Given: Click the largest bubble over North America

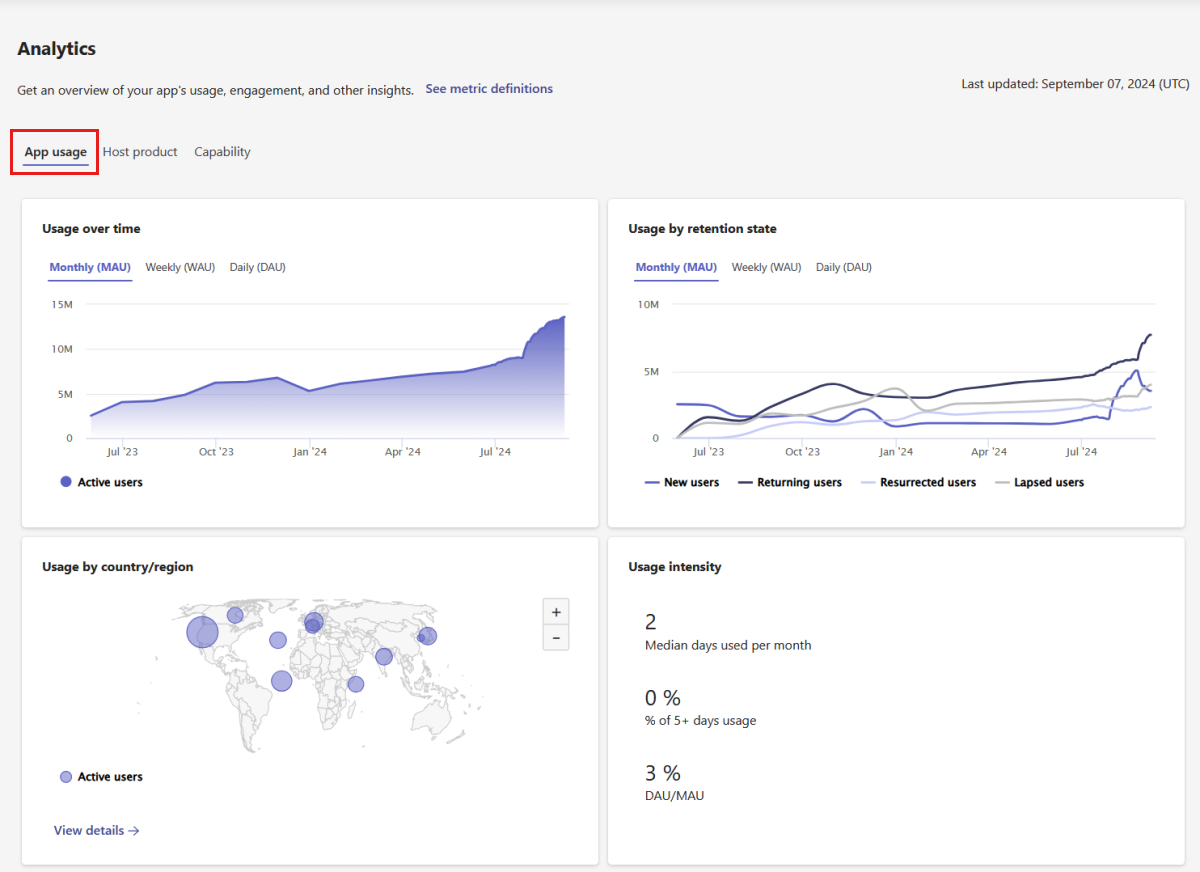Looking at the screenshot, I should 202,632.
